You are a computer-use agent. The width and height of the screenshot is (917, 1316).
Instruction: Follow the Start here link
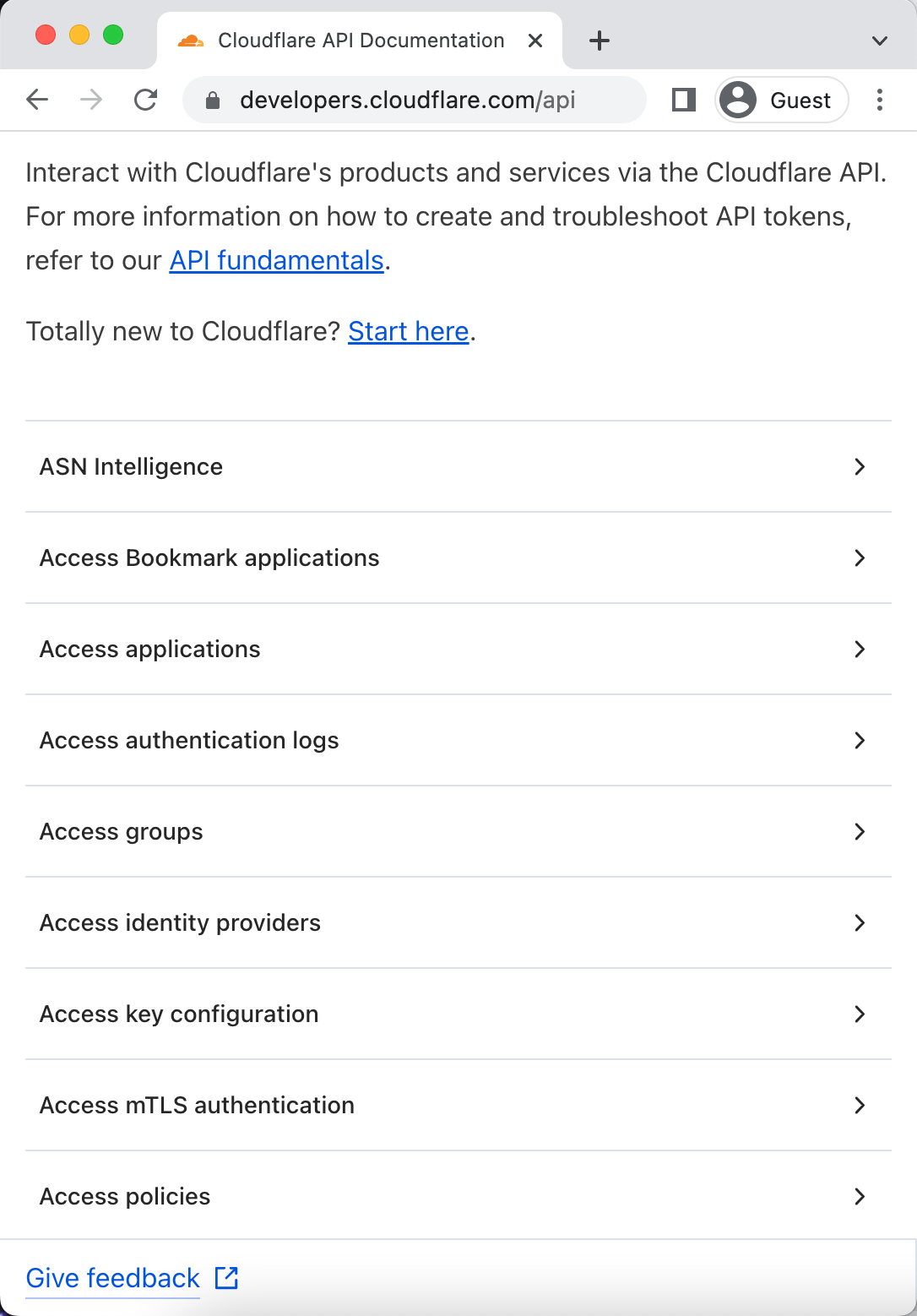click(x=409, y=331)
